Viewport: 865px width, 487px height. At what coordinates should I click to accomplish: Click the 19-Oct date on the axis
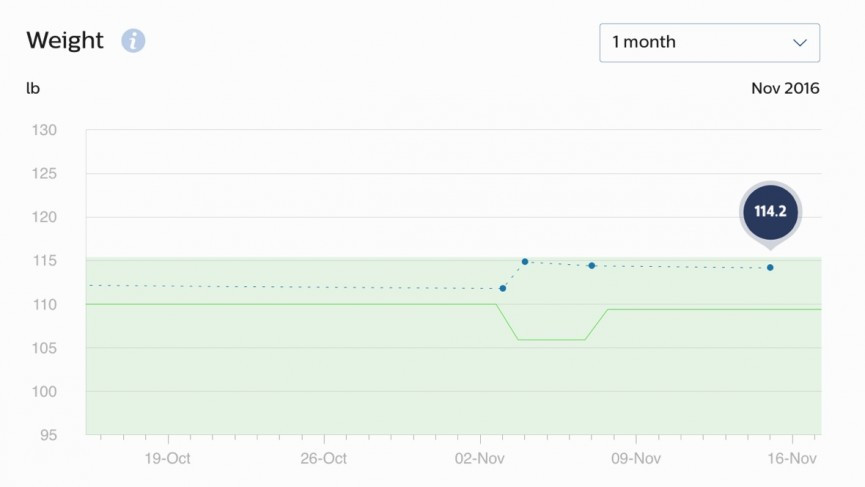point(167,459)
